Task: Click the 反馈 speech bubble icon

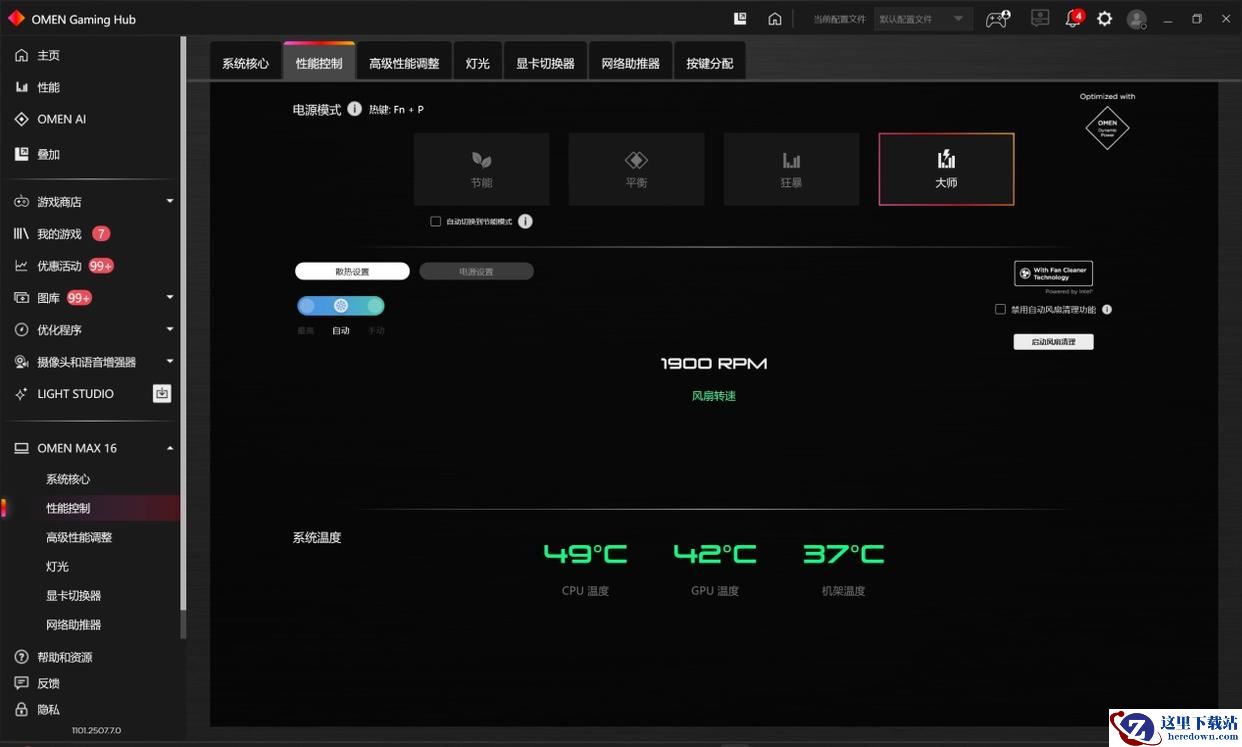Action: [22, 683]
